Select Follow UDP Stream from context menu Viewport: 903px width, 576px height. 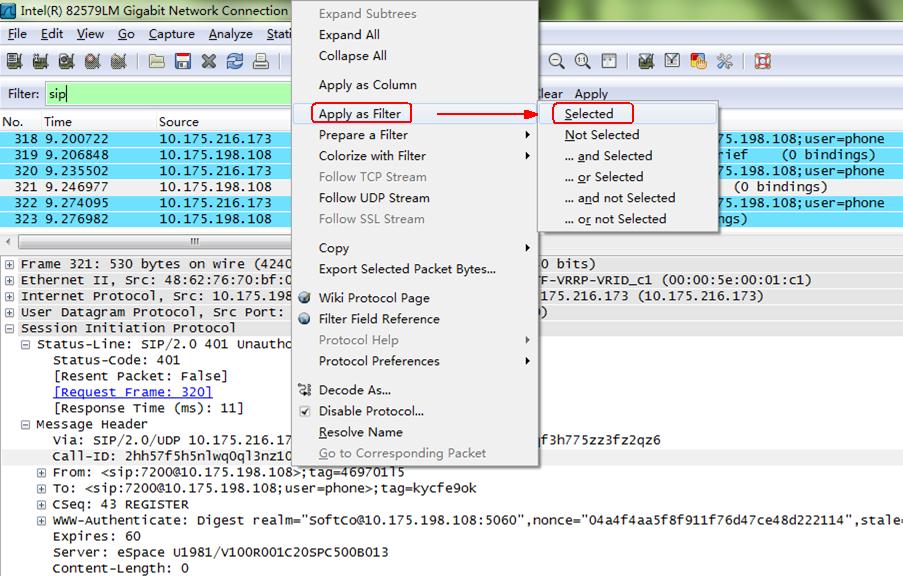(416, 198)
